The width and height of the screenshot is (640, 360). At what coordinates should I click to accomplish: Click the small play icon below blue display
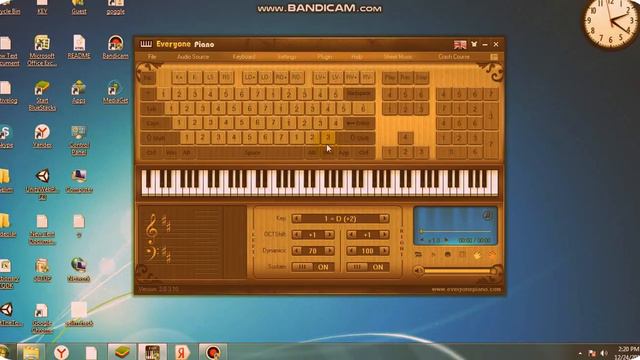(433, 255)
